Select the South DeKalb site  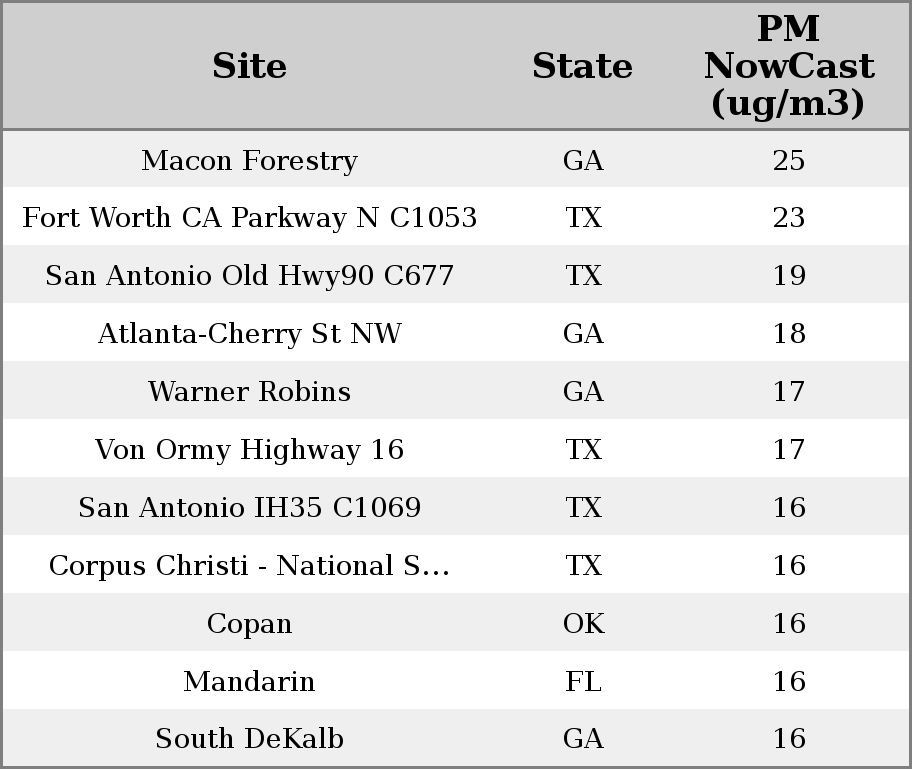pos(249,739)
